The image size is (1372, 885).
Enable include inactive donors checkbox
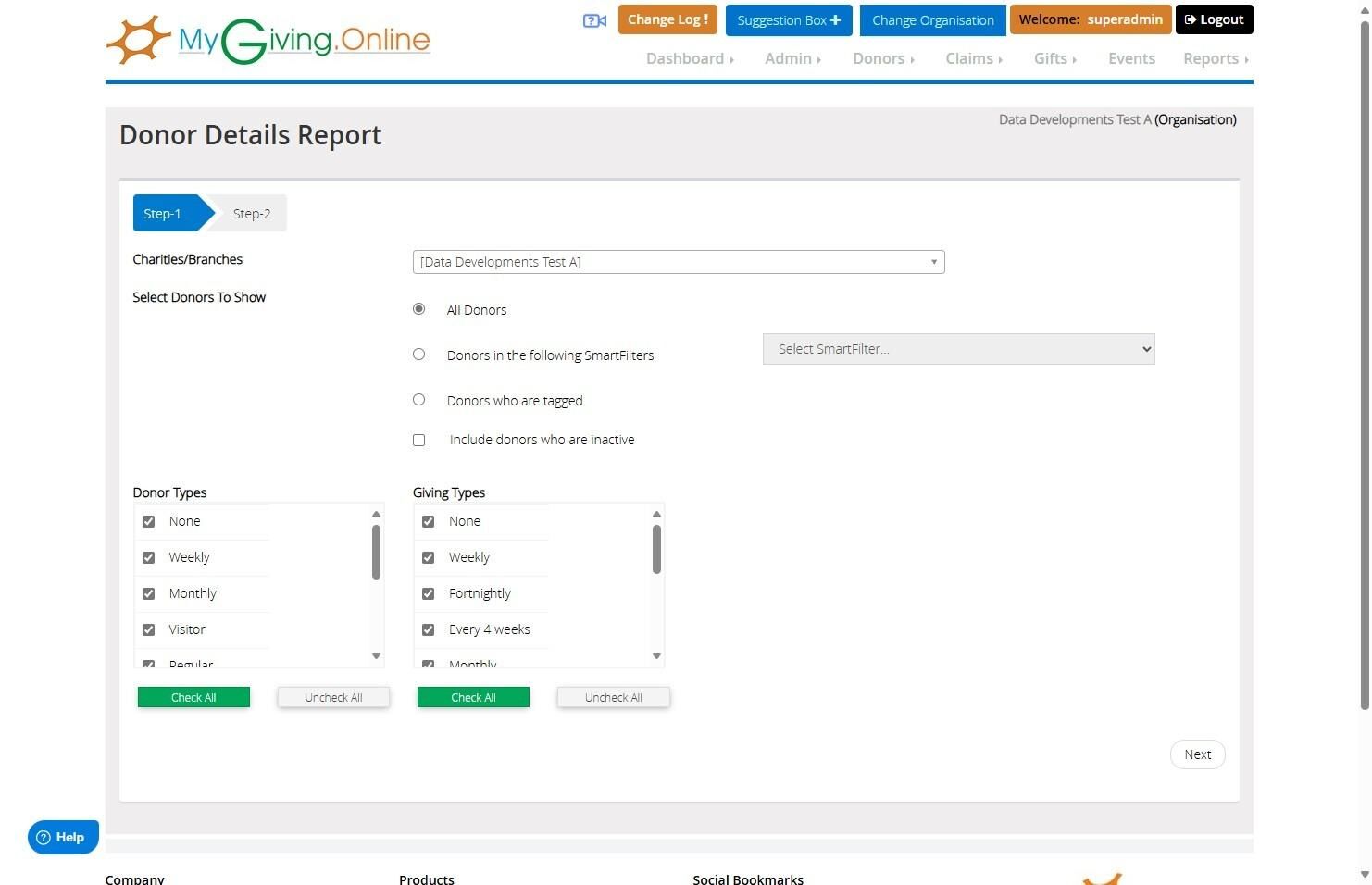click(x=419, y=440)
